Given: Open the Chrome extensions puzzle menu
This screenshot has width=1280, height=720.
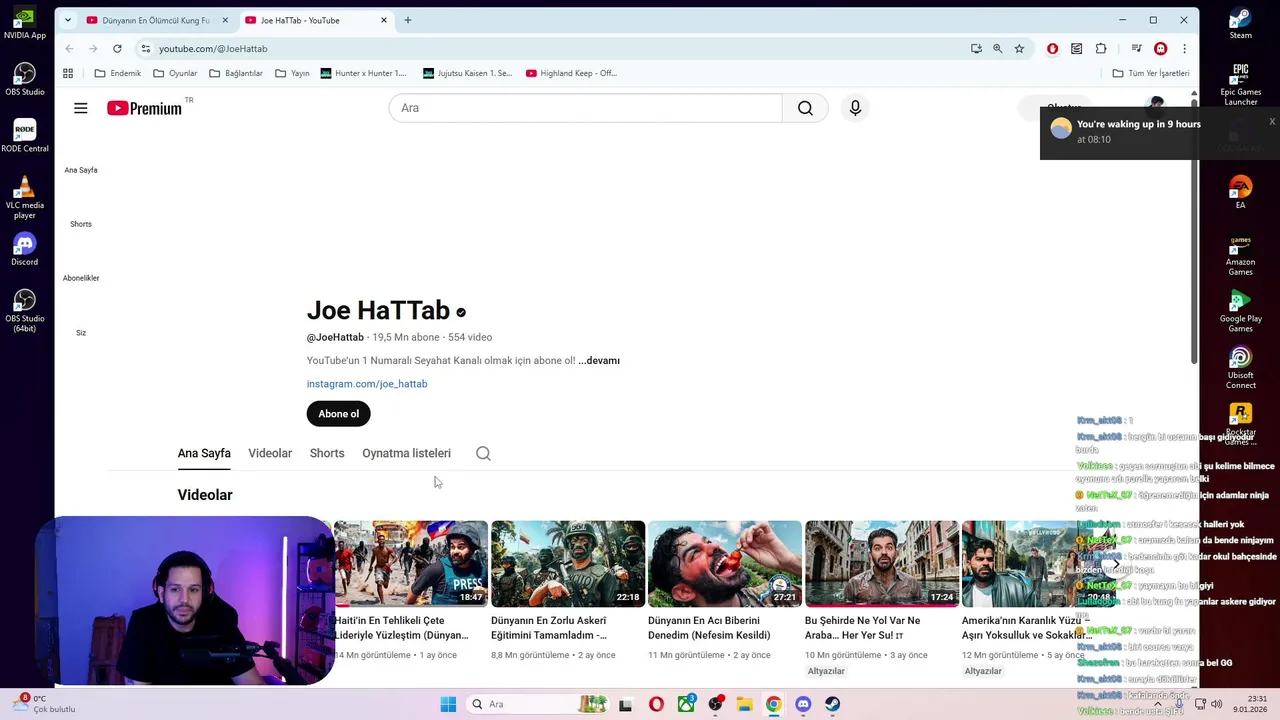Looking at the screenshot, I should [x=1101, y=48].
